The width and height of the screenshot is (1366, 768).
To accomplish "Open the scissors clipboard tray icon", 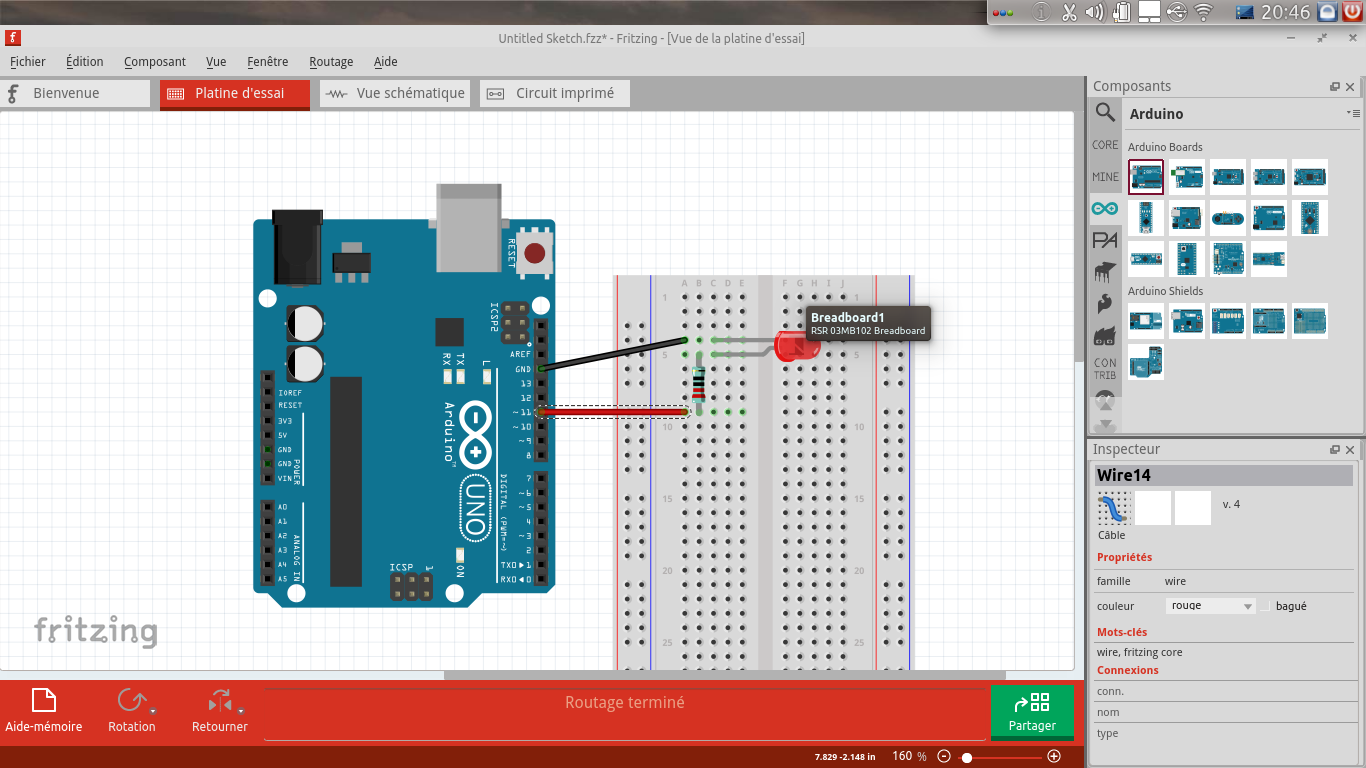I will pyautogui.click(x=1068, y=12).
